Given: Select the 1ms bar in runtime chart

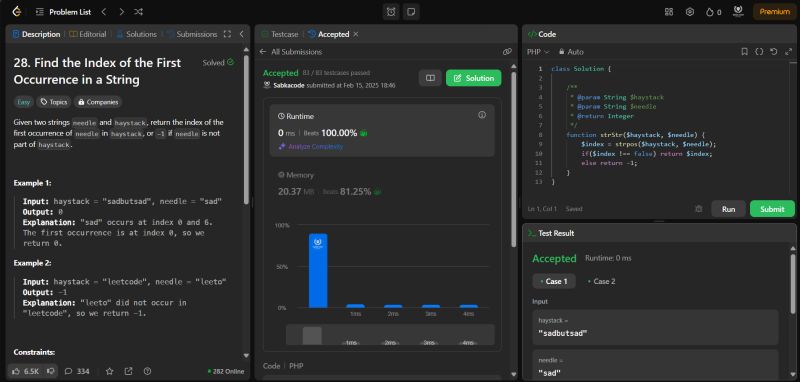Looking at the screenshot, I should (355, 306).
